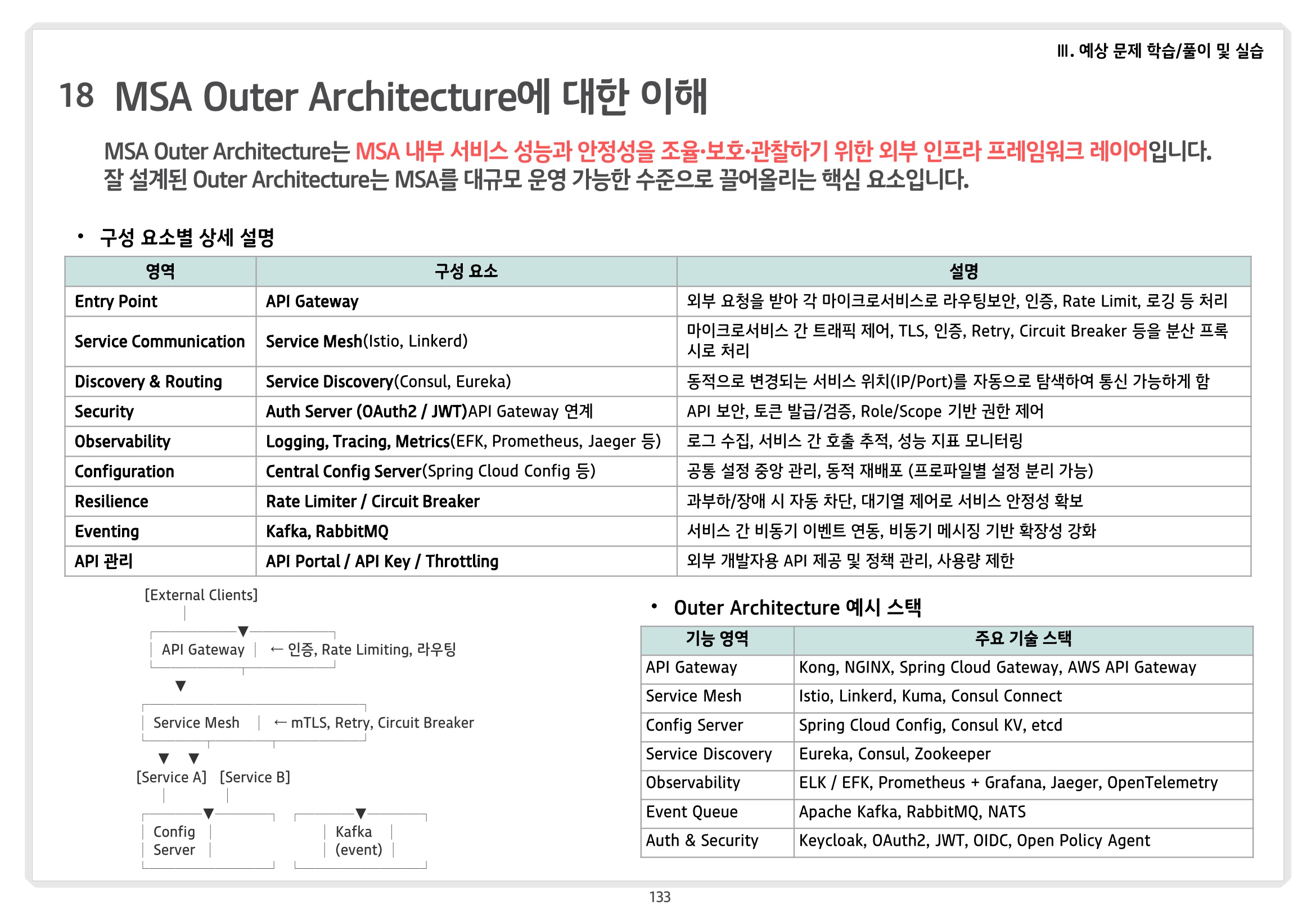This screenshot has width=1316, height=911.
Task: Click the 'Entry Point' table cell
Action: point(160,301)
